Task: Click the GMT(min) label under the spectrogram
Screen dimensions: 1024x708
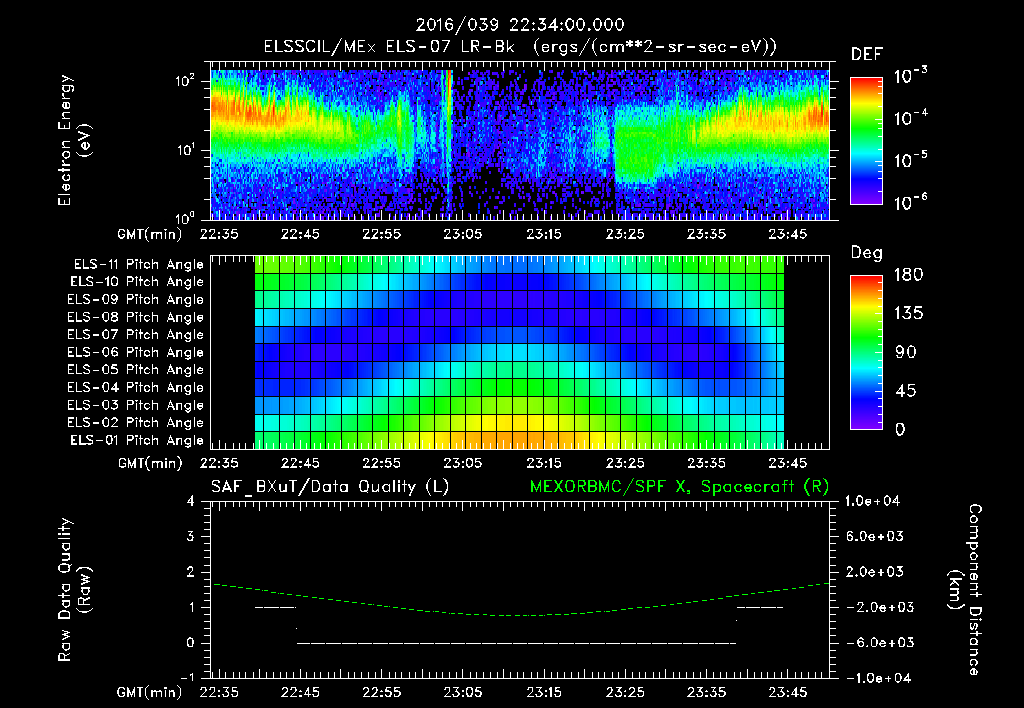Action: pos(149,234)
